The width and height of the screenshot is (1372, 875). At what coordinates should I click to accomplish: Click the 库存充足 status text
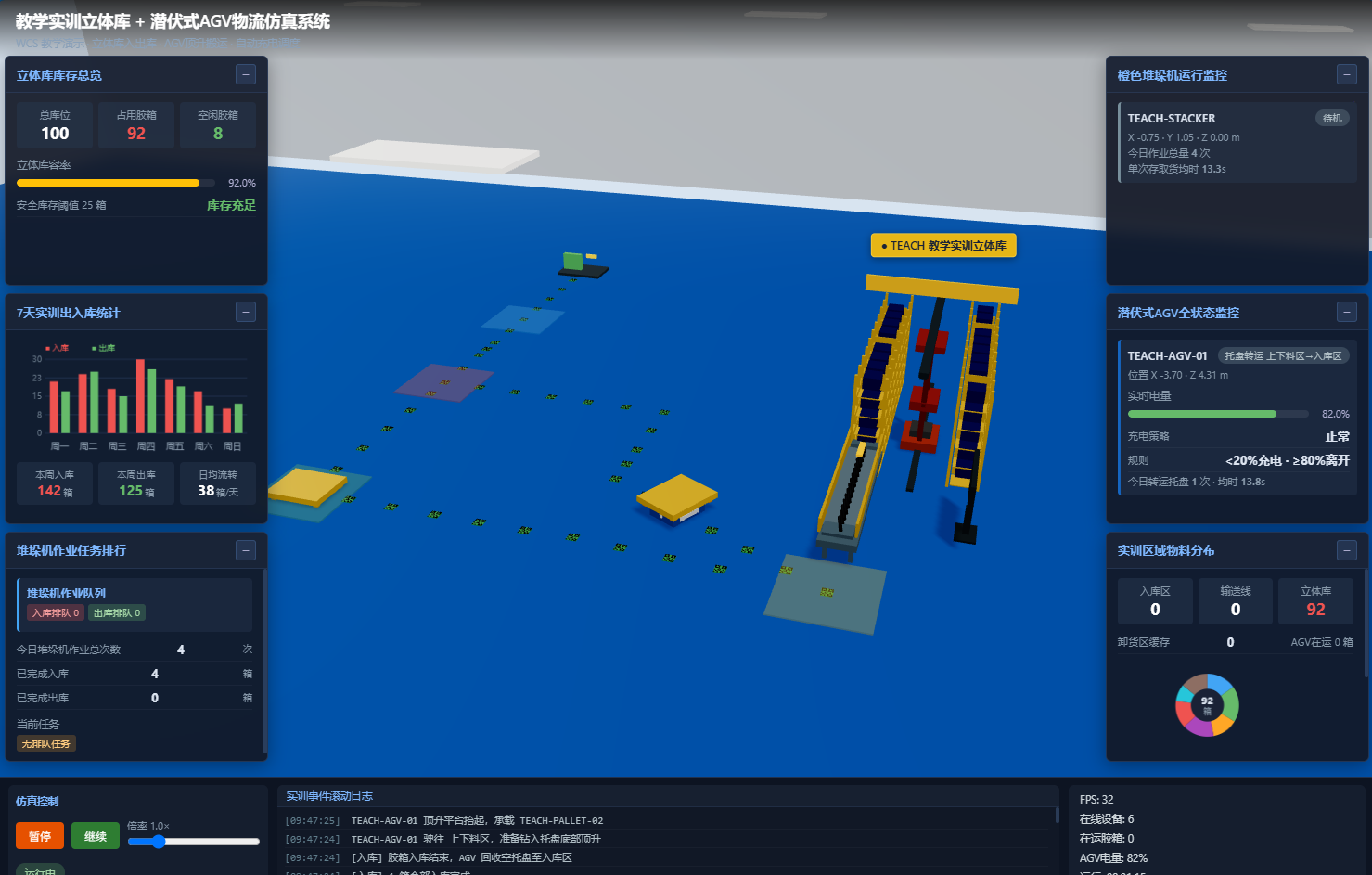click(x=231, y=205)
